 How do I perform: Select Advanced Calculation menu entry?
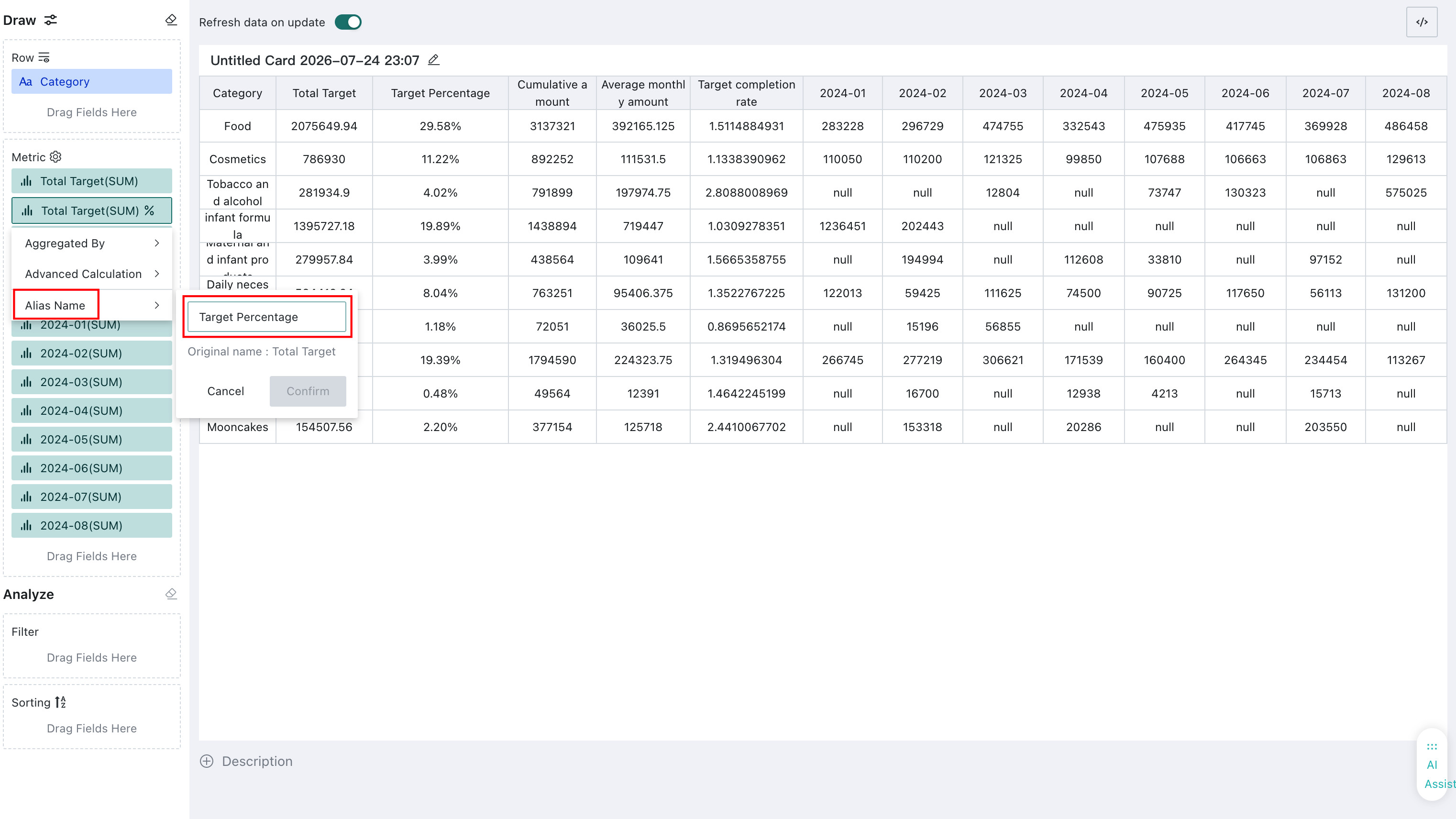click(91, 274)
